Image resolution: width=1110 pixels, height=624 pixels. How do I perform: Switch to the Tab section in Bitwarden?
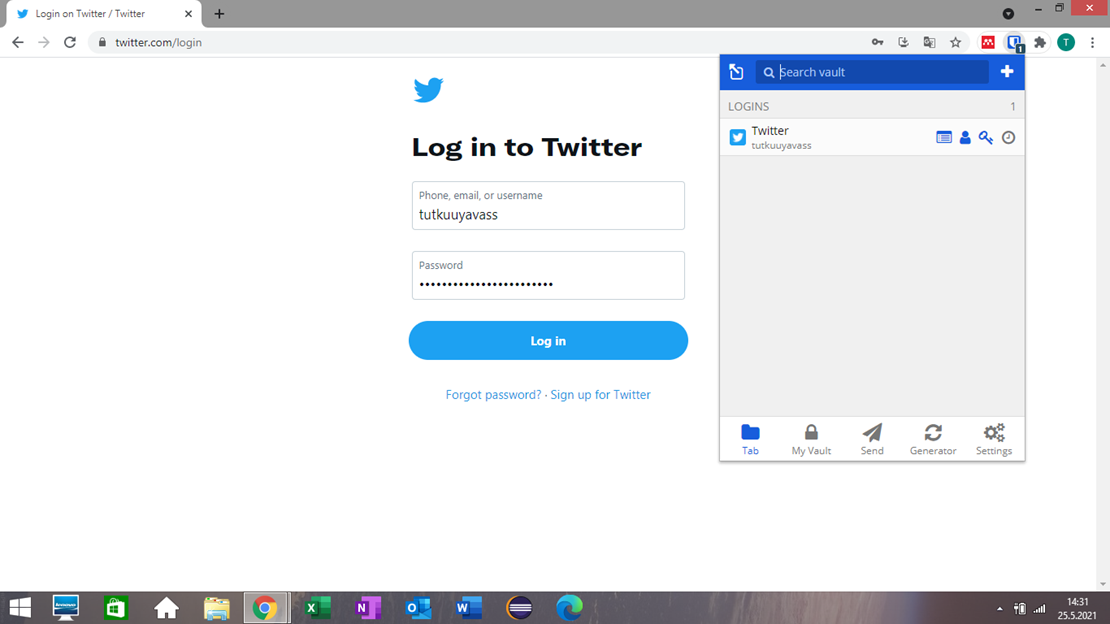750,439
